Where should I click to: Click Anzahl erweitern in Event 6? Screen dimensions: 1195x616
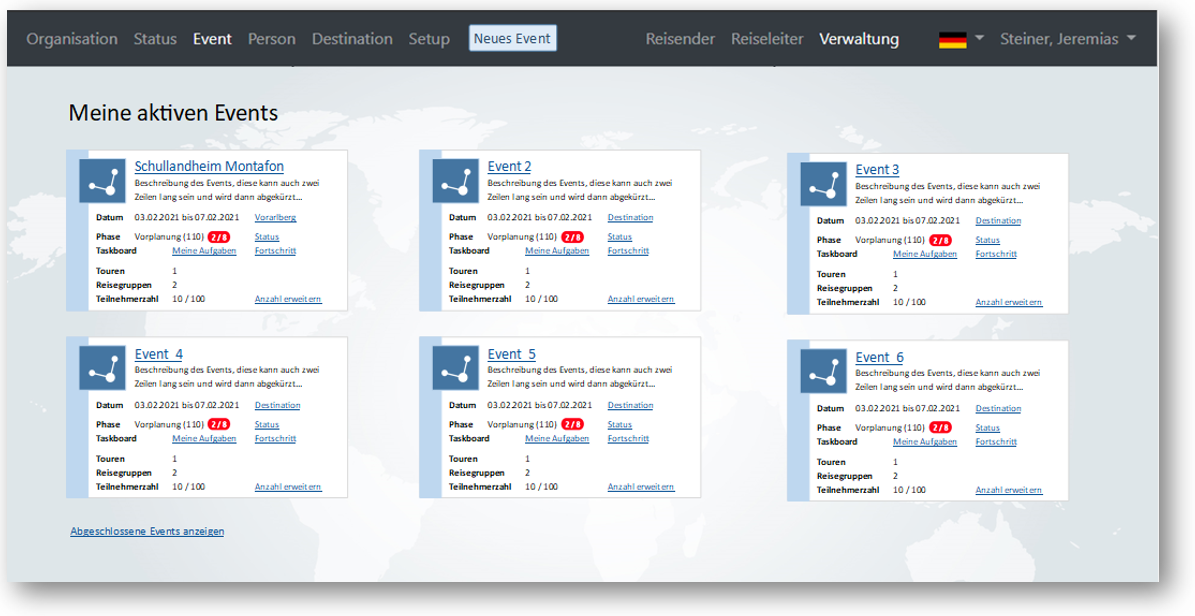1008,491
